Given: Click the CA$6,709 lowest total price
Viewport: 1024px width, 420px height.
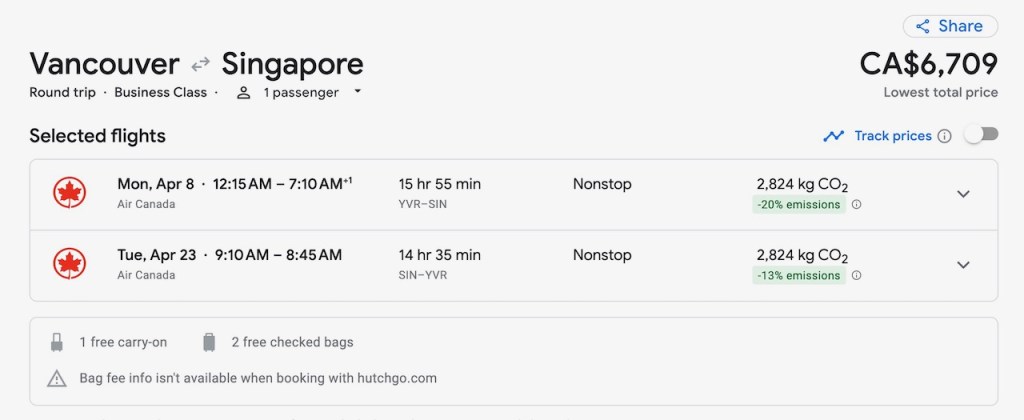Looking at the screenshot, I should tap(928, 64).
